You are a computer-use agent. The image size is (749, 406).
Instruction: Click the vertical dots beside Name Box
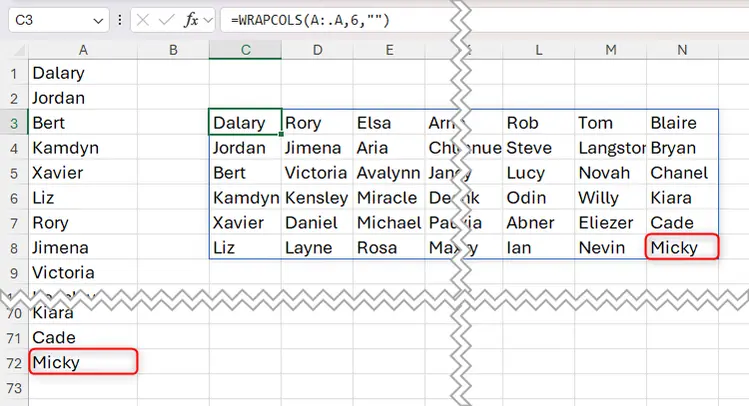click(119, 20)
